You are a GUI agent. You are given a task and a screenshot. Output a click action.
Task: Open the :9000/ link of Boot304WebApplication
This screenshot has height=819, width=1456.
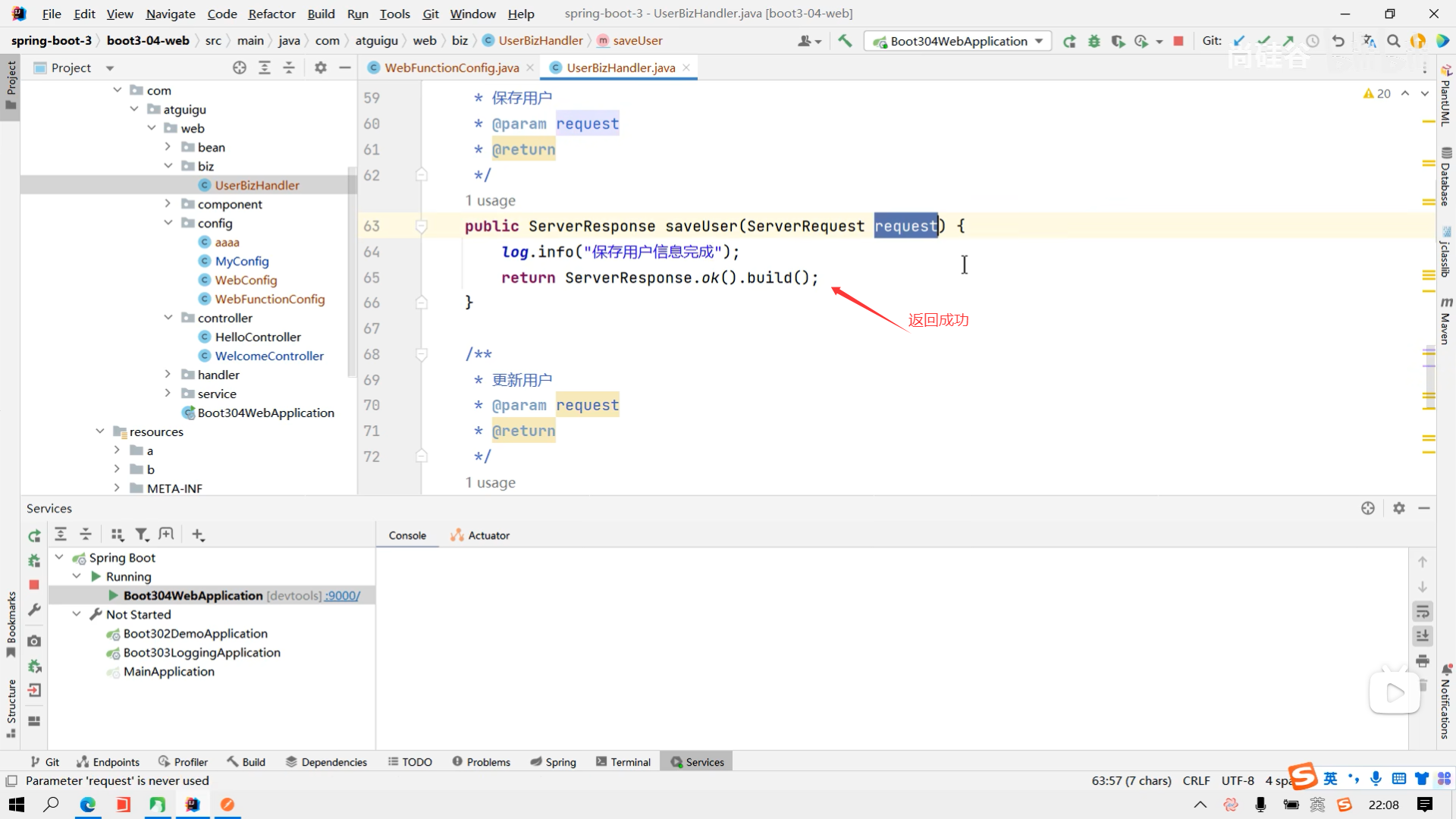tap(342, 596)
